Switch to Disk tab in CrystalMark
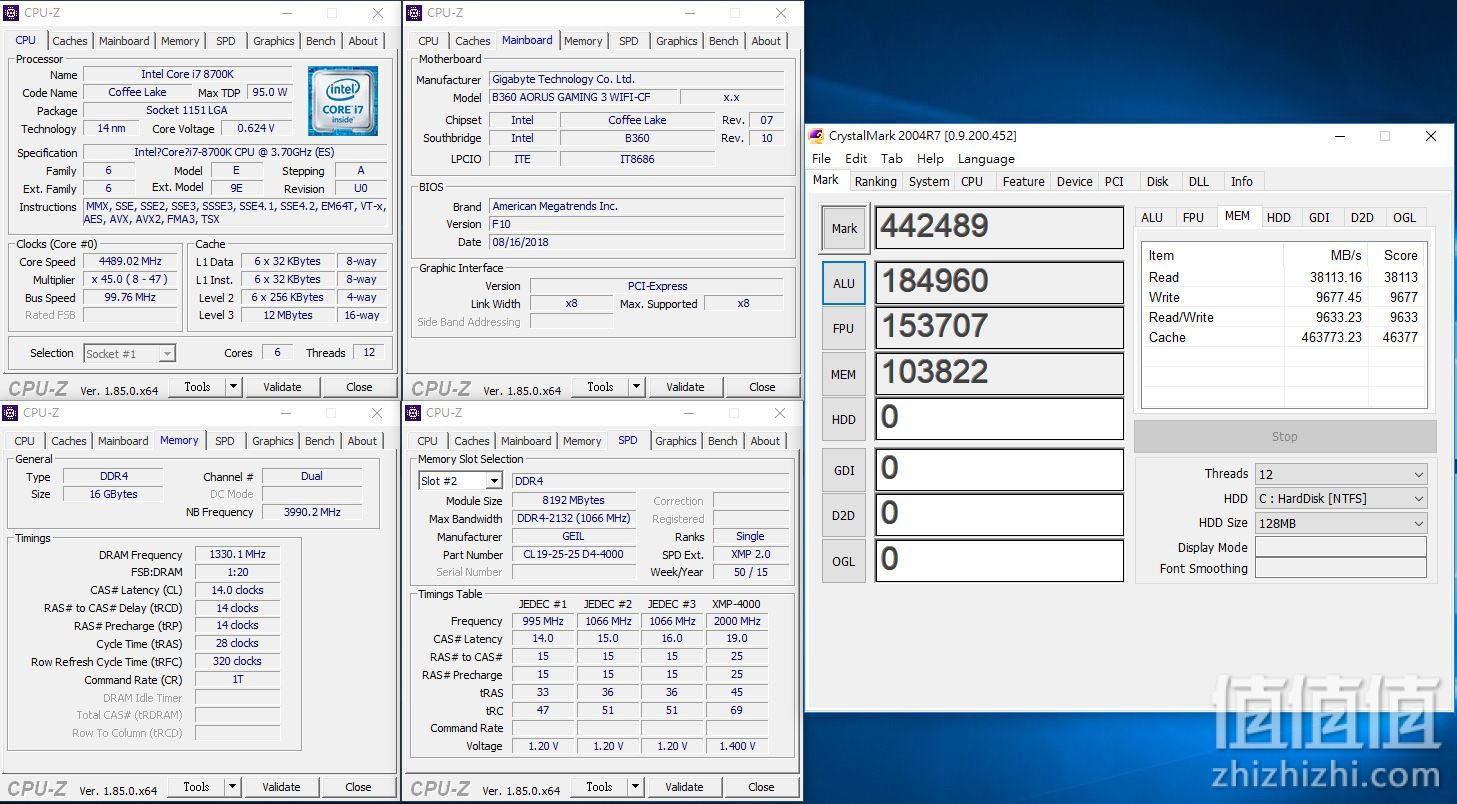The height and width of the screenshot is (804, 1457). coord(1157,182)
